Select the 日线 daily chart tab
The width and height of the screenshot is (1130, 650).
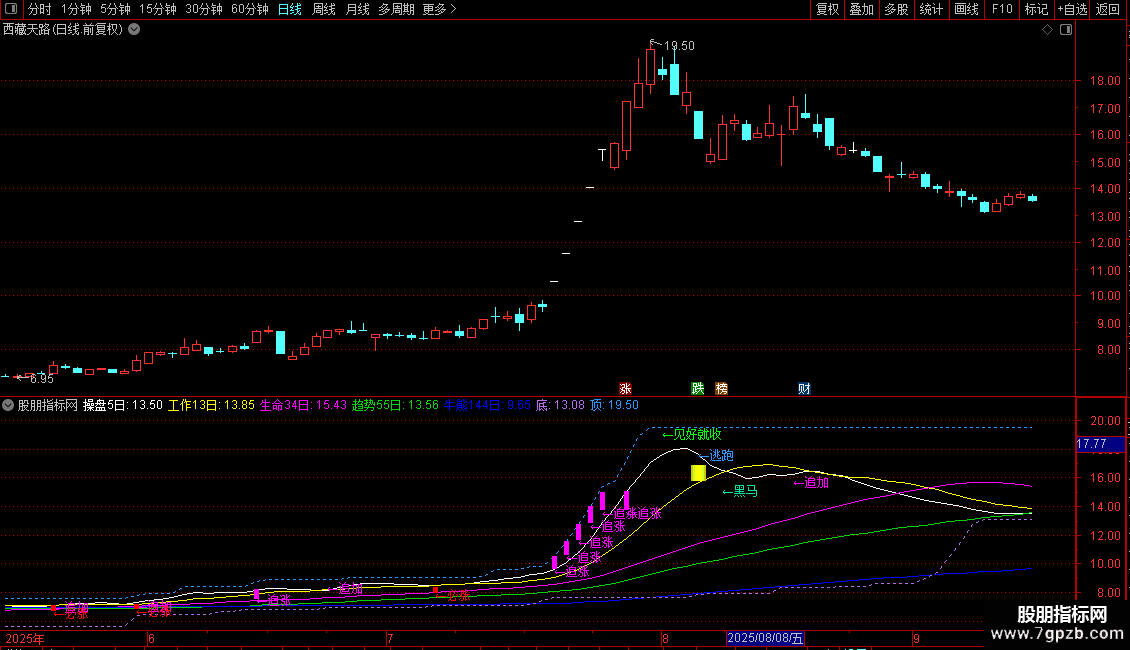[290, 9]
